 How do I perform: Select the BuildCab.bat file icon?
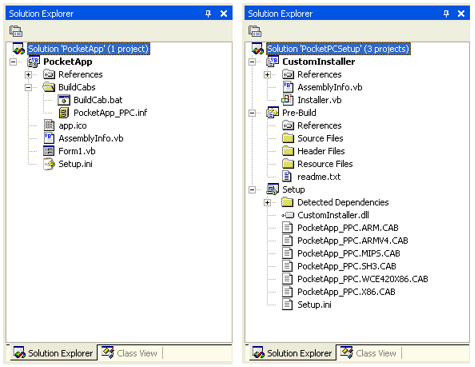click(64, 100)
